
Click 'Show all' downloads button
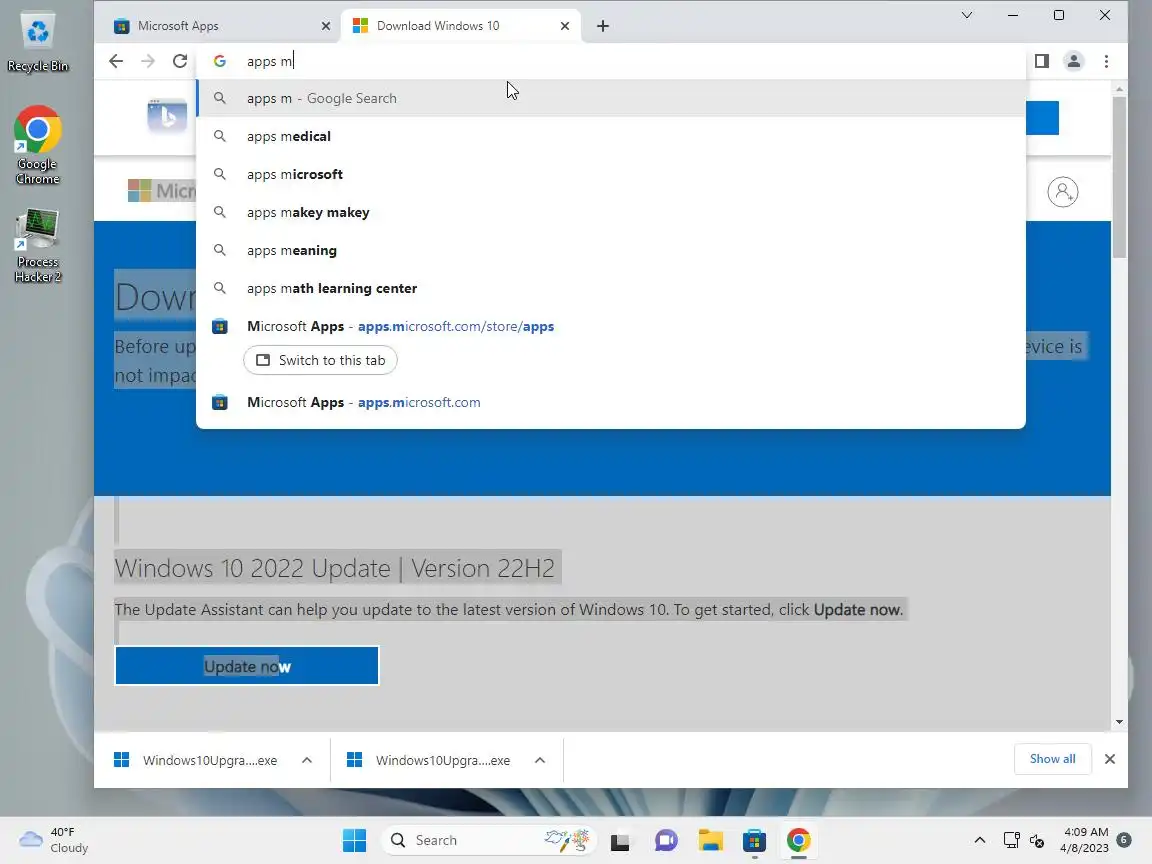click(1052, 759)
